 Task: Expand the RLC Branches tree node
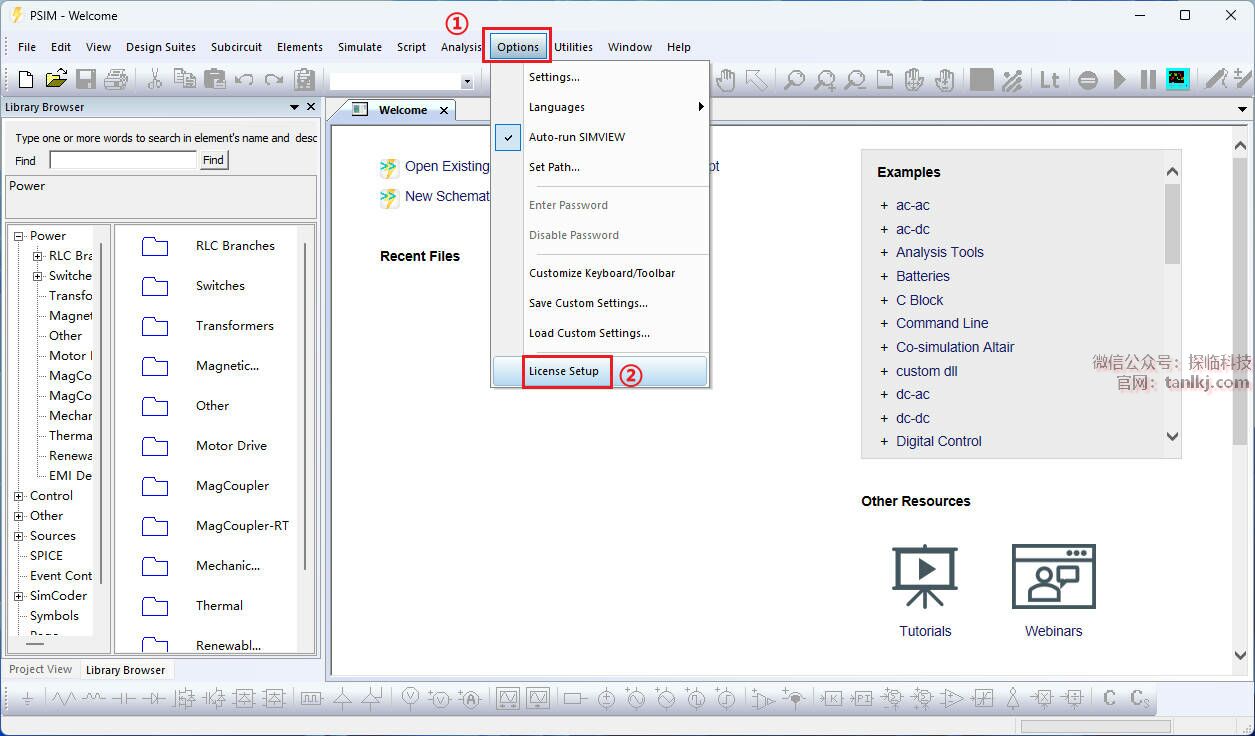38,256
